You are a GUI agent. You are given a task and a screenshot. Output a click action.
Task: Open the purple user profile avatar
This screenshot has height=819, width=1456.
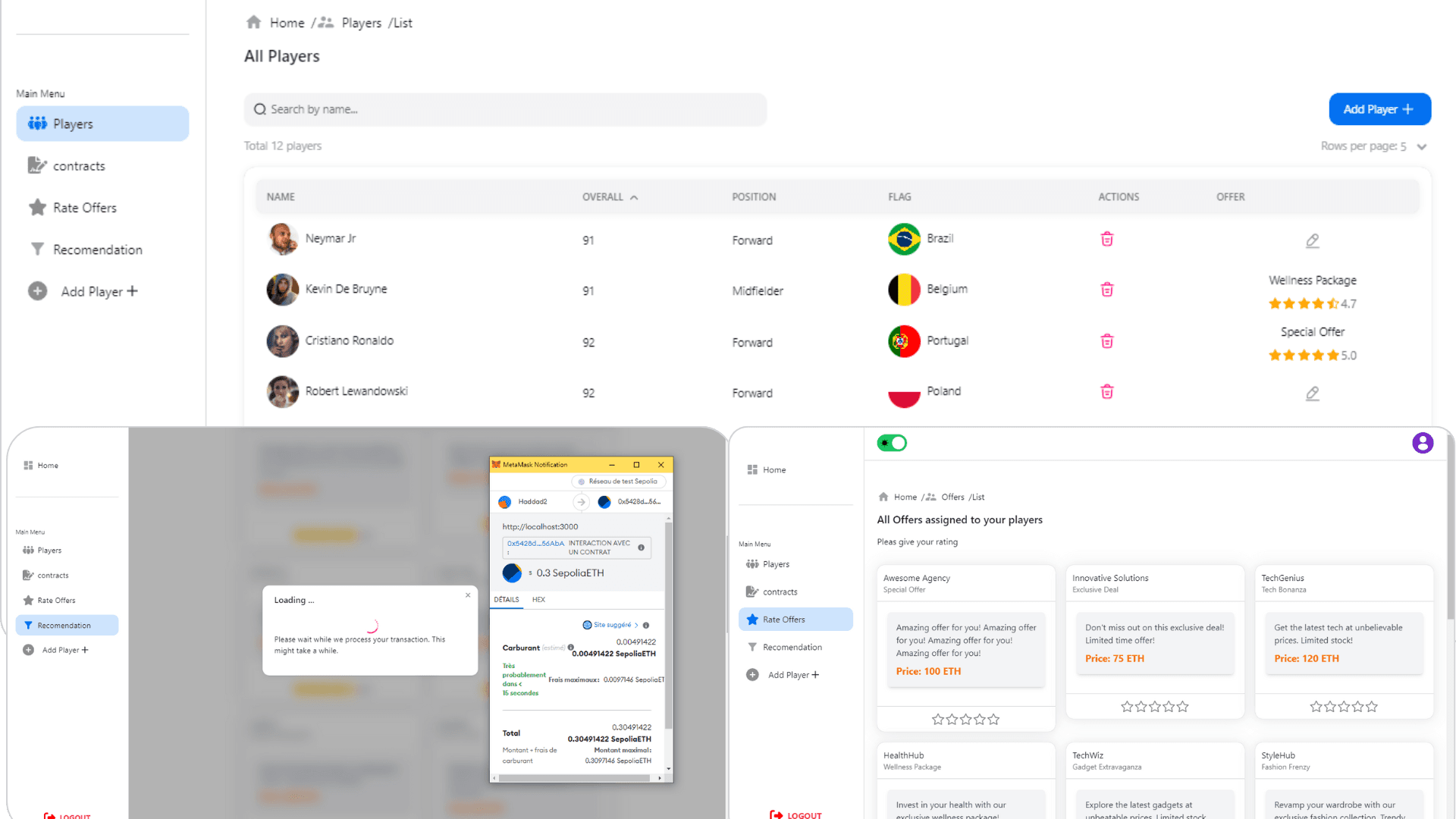[x=1422, y=443]
